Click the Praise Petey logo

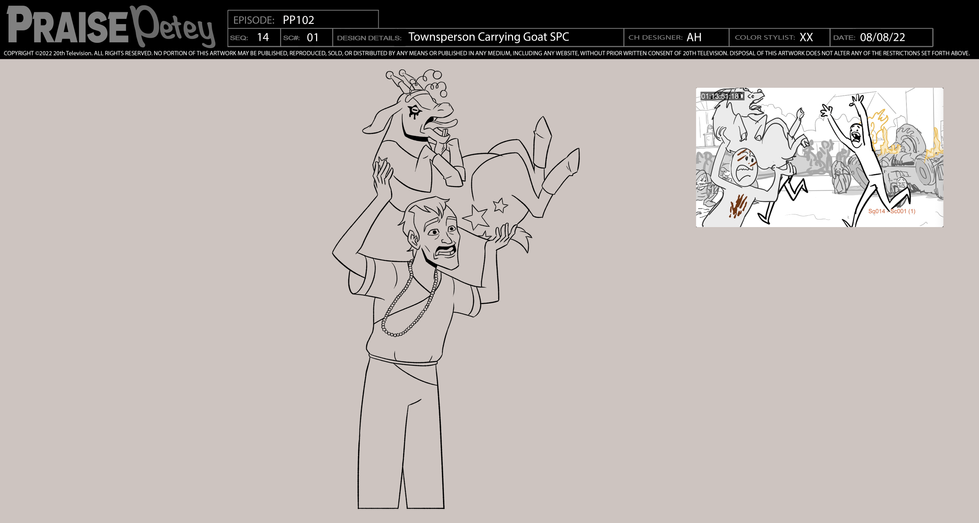[111, 26]
